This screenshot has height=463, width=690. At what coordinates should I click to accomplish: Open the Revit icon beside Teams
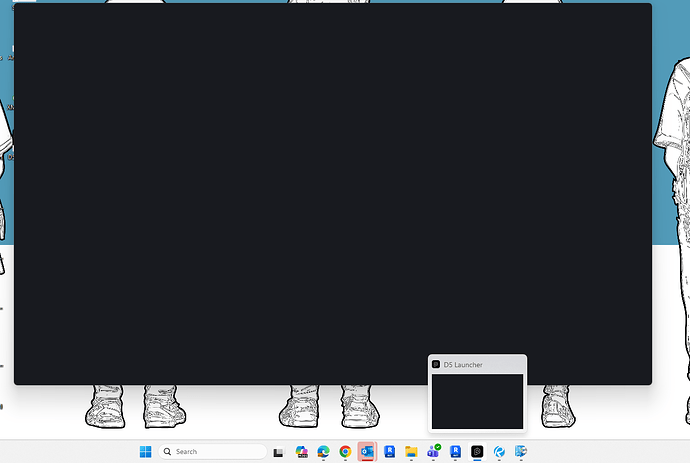tap(455, 452)
